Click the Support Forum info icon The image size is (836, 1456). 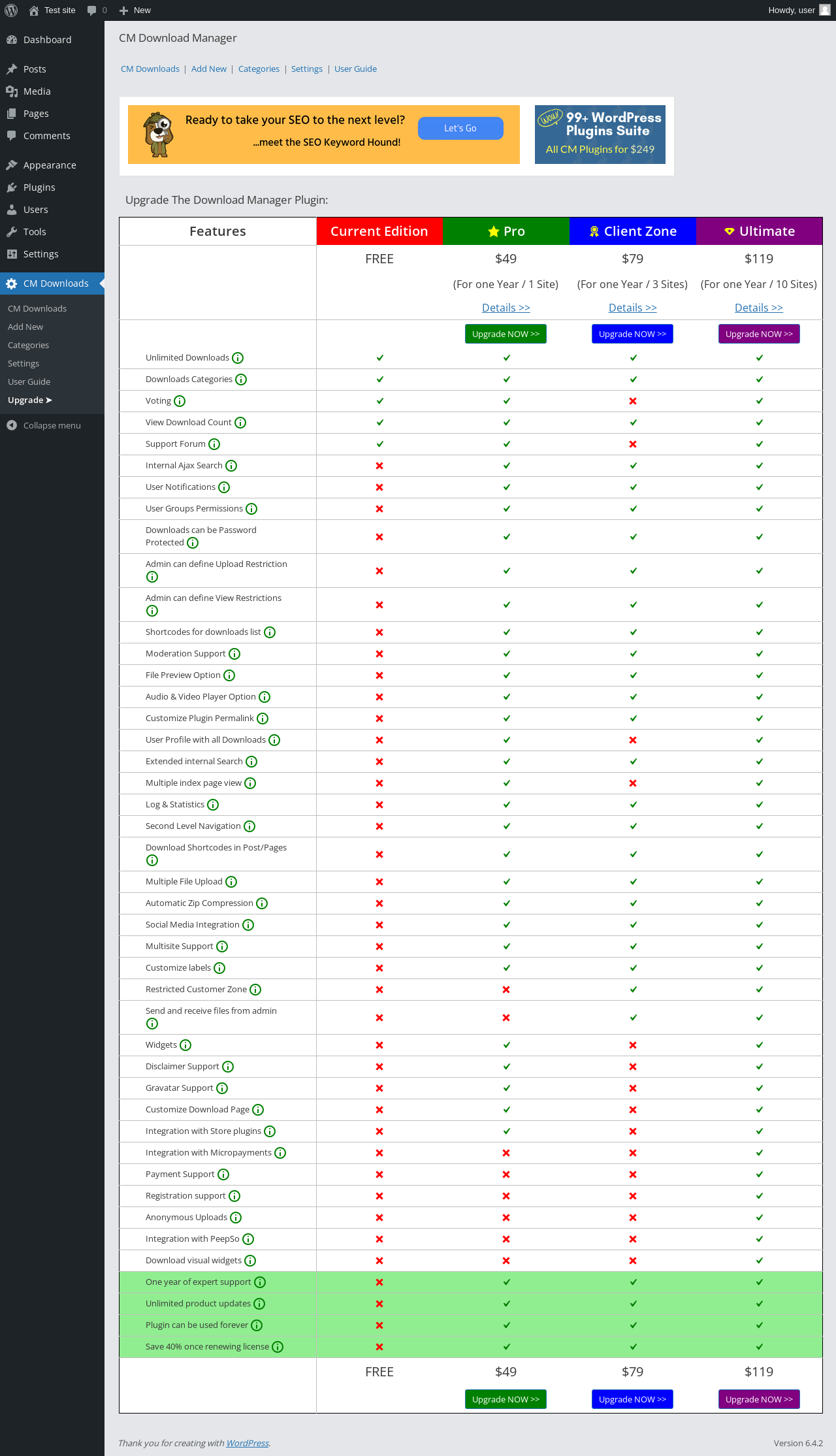pos(214,444)
